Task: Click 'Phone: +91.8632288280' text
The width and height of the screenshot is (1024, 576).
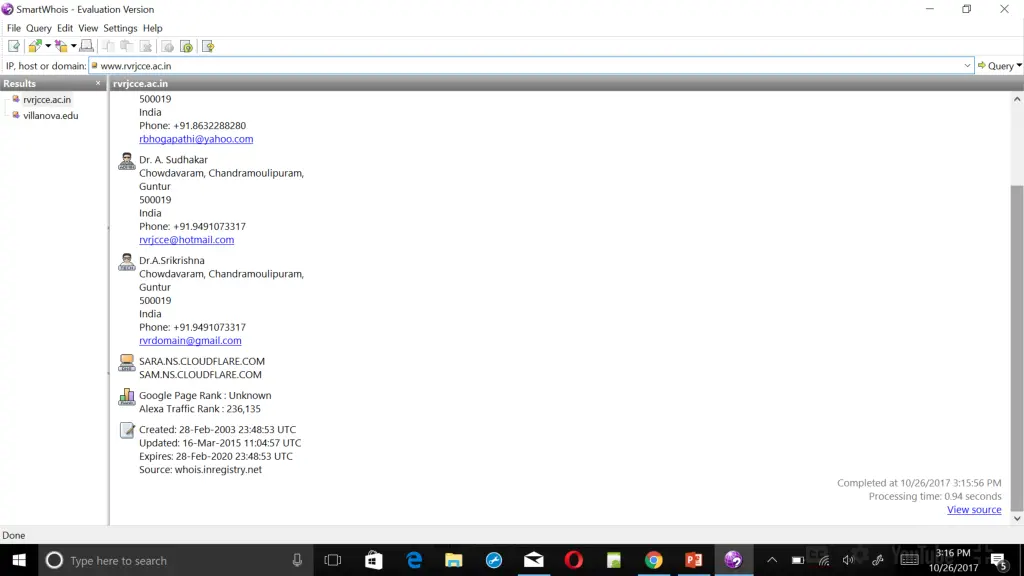Action: click(x=193, y=125)
